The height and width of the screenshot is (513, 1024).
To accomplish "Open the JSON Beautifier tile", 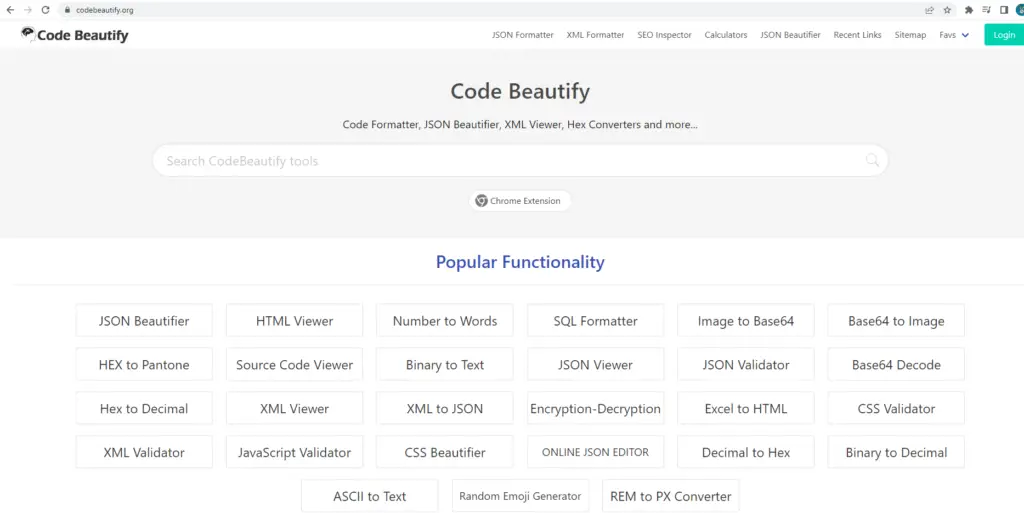I will pos(144,320).
